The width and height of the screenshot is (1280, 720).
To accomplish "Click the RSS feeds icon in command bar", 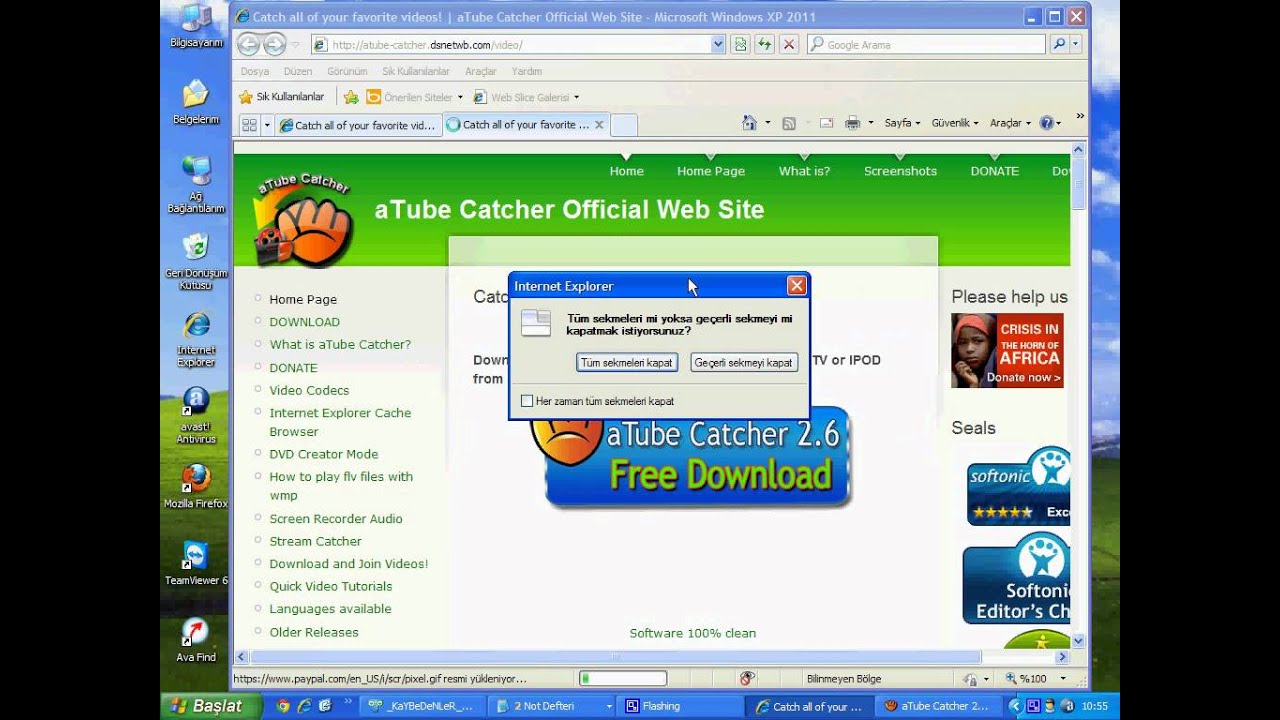I will [789, 123].
